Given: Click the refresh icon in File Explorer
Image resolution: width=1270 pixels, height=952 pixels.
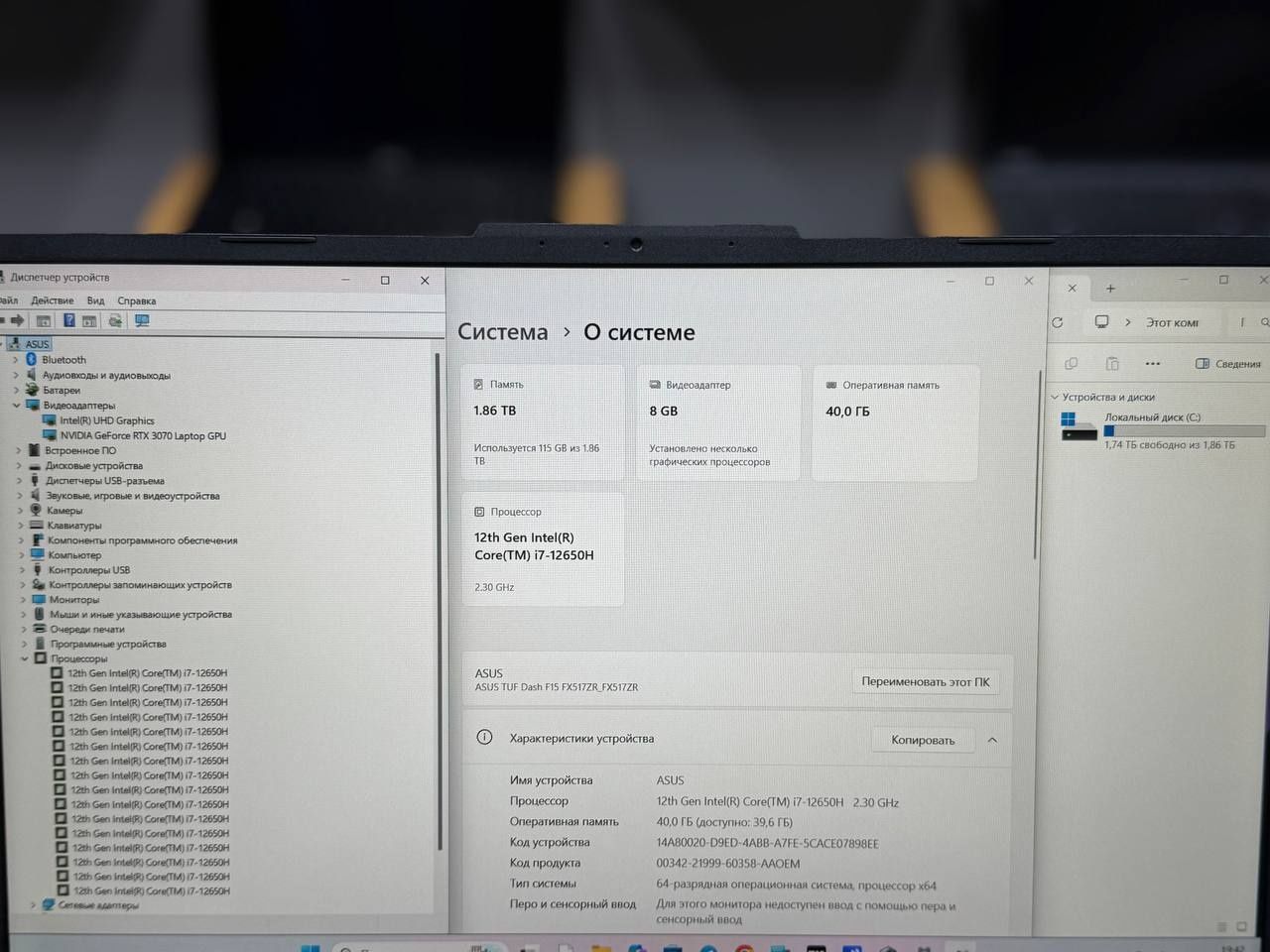Looking at the screenshot, I should (x=1058, y=322).
